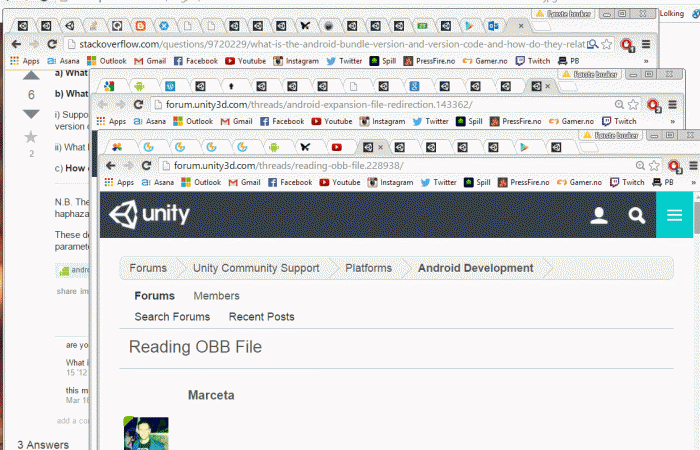Switch to the YouTube tab in front window
This screenshot has height=450, width=700.
click(x=337, y=147)
